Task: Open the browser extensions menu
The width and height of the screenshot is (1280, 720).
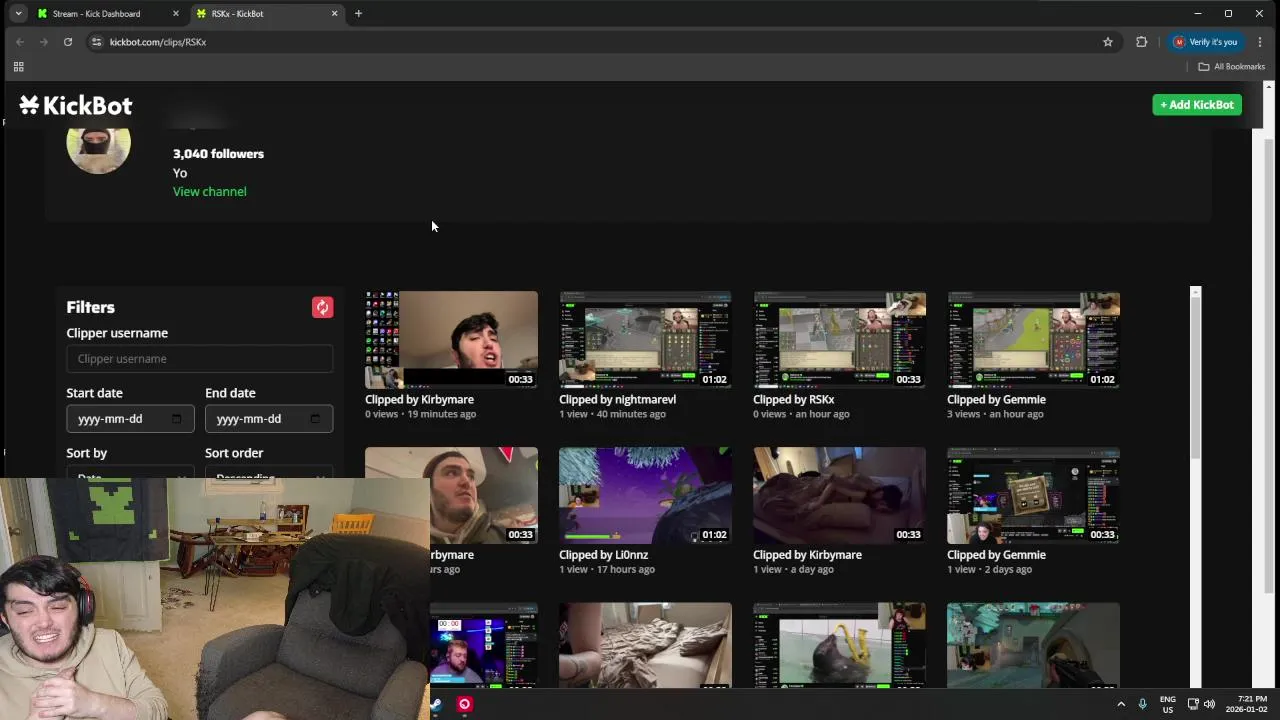Action: pos(1141,42)
